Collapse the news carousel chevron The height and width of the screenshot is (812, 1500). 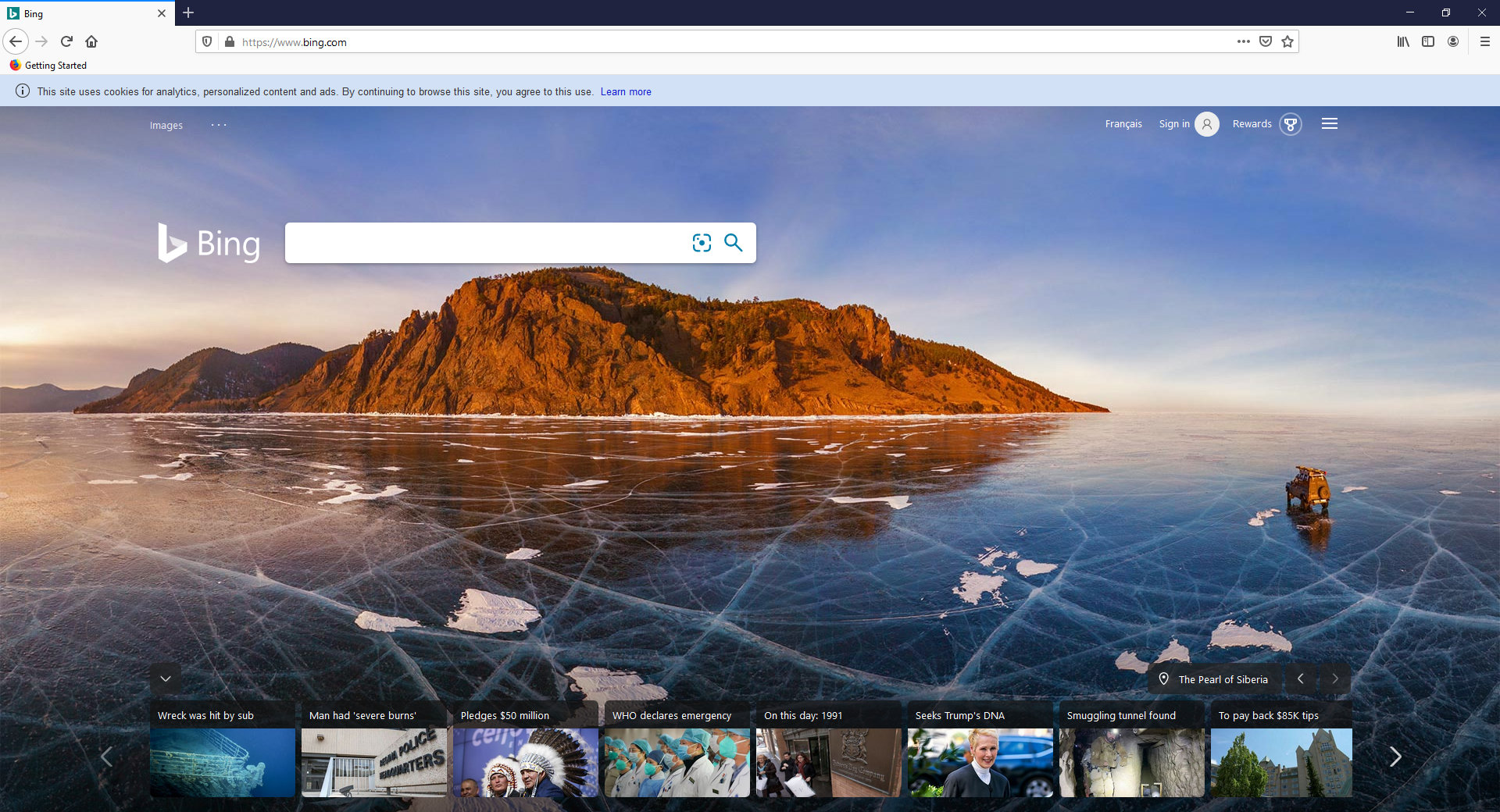pos(166,678)
